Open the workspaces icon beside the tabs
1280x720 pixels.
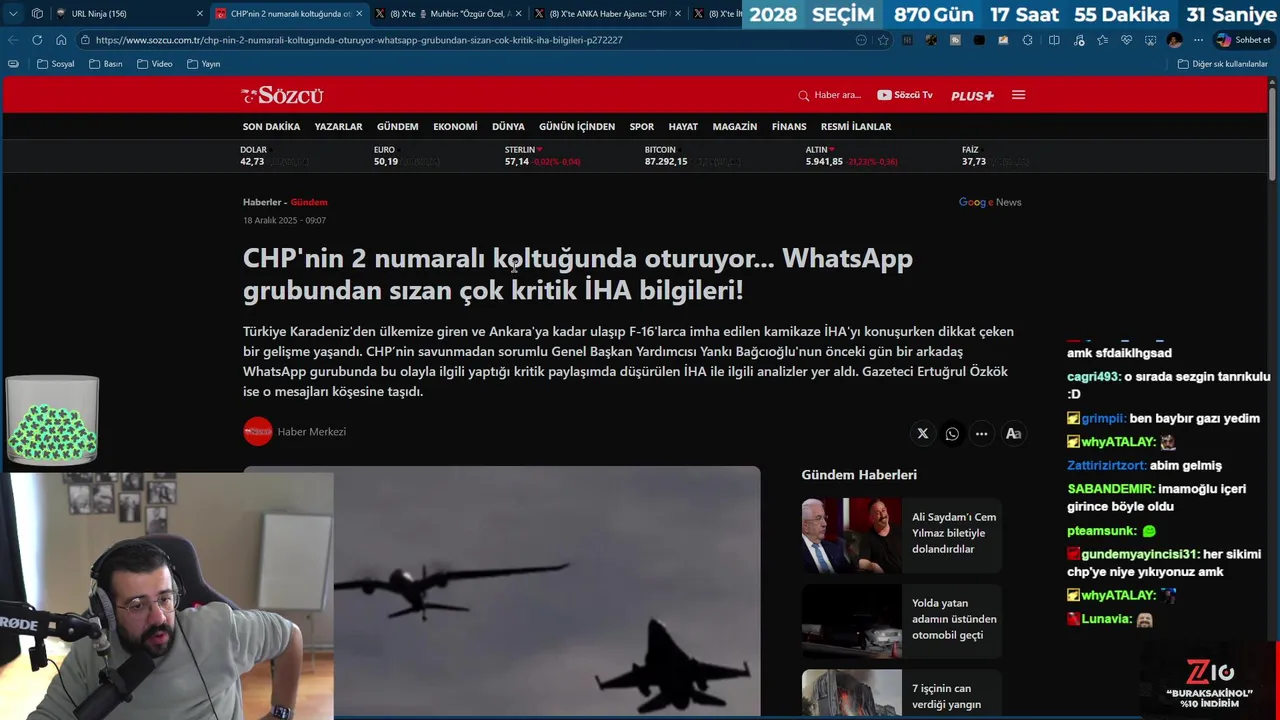[37, 14]
